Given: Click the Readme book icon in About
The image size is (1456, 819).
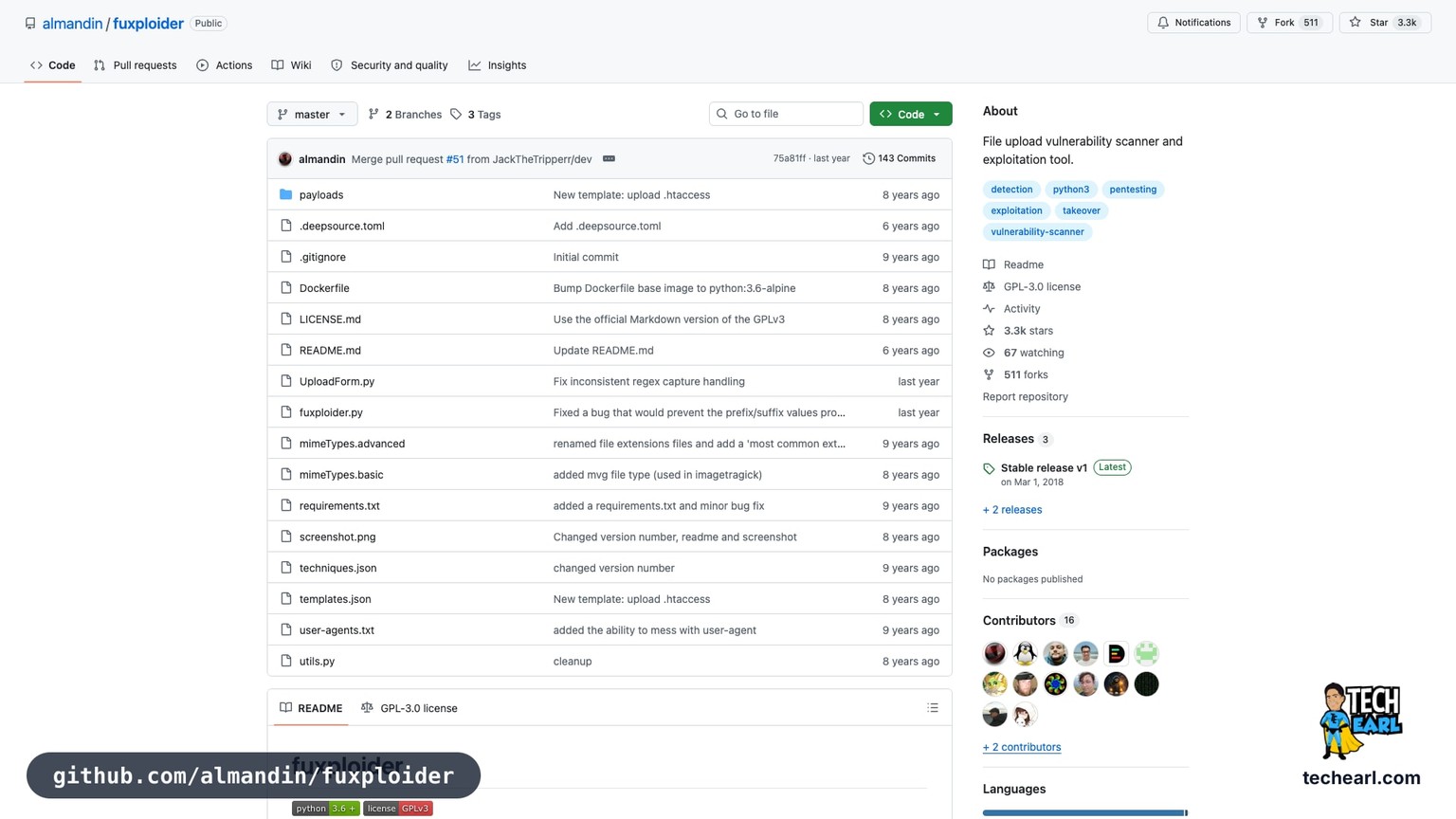Looking at the screenshot, I should 989,264.
